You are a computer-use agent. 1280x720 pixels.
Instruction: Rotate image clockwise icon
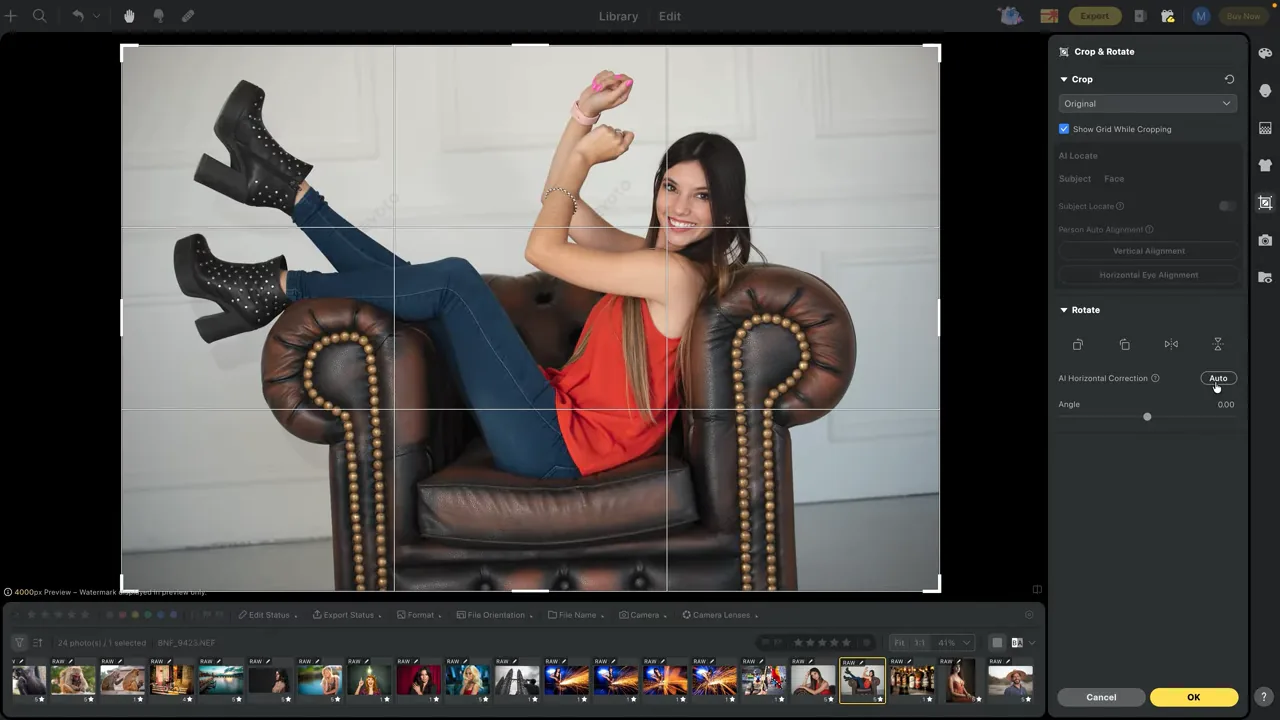pyautogui.click(x=1124, y=344)
